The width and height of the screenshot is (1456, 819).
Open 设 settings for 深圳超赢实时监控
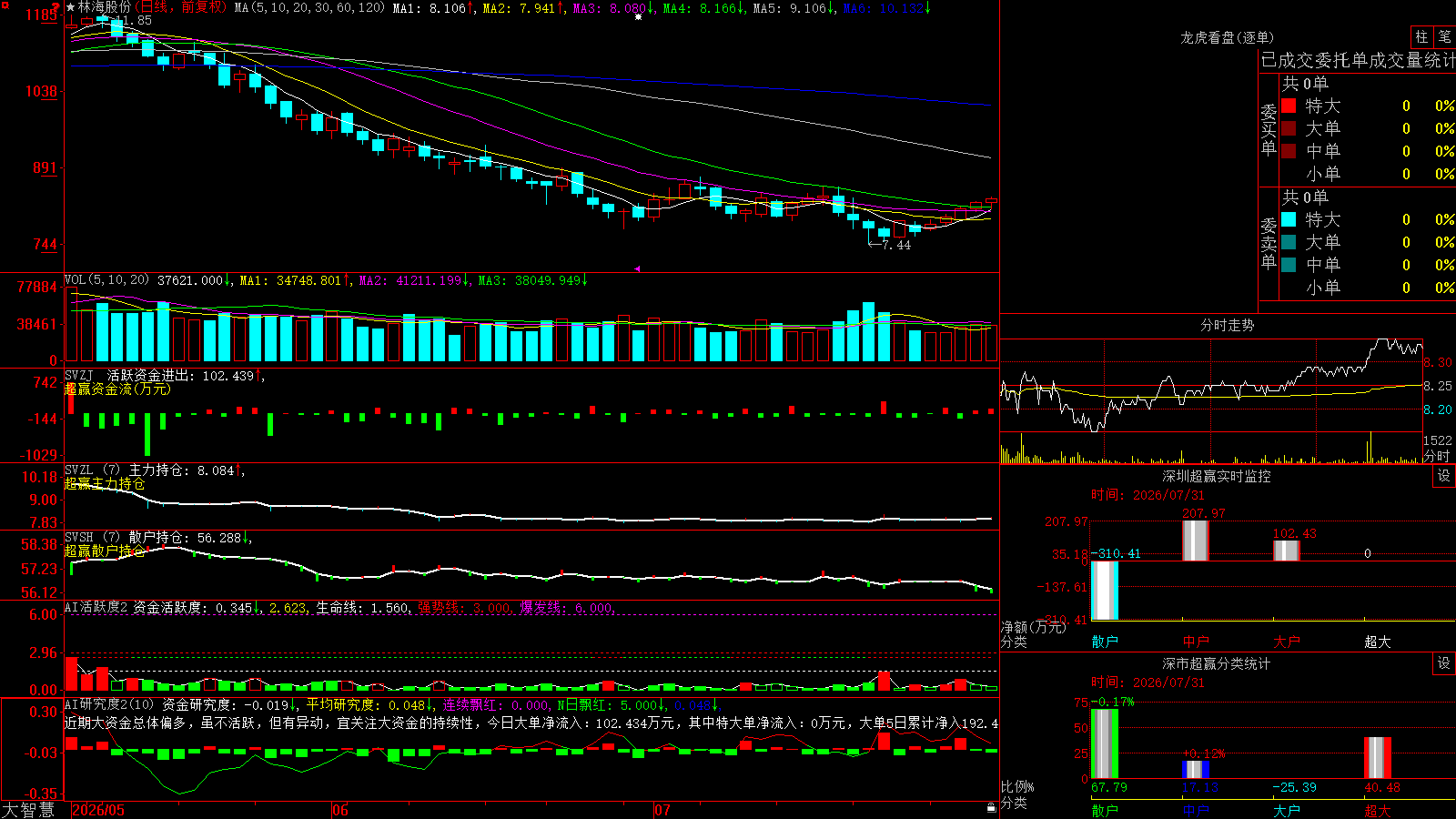click(1444, 476)
